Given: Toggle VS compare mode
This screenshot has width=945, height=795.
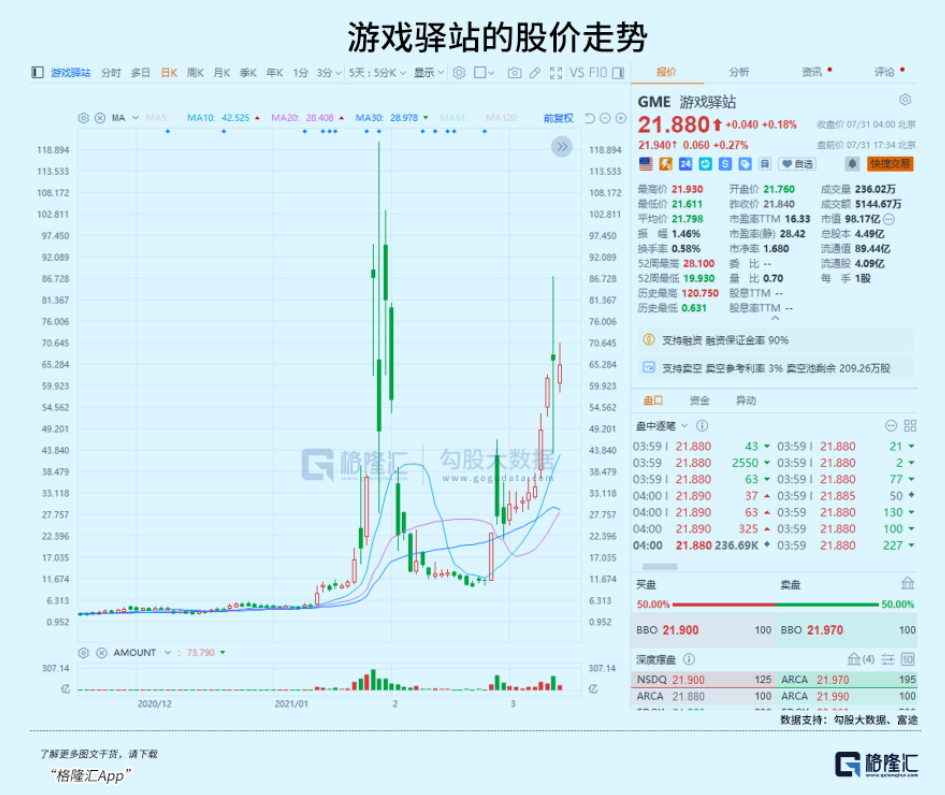Looking at the screenshot, I should click(x=577, y=73).
